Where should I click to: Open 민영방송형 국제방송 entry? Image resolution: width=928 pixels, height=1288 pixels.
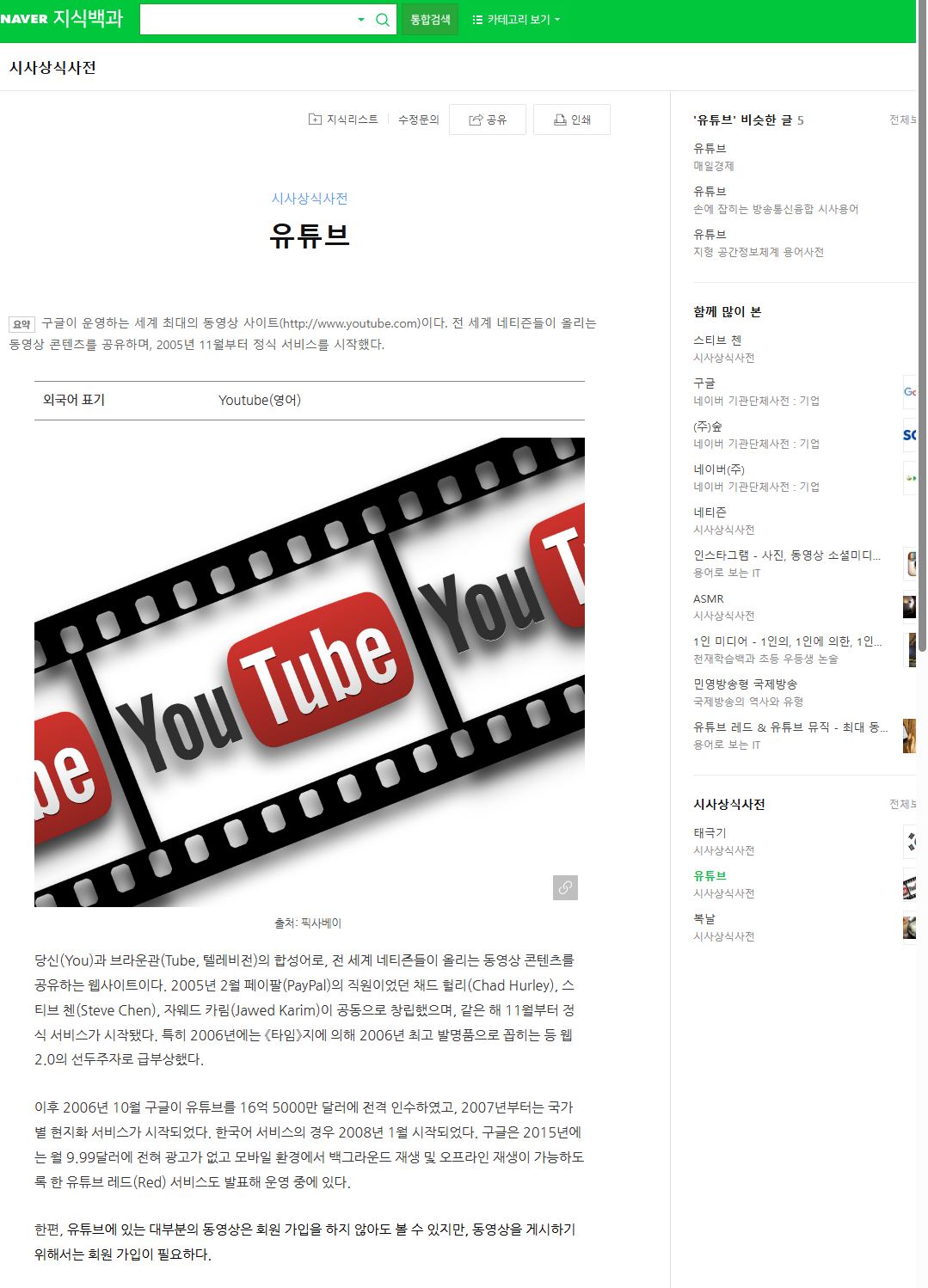[x=746, y=684]
